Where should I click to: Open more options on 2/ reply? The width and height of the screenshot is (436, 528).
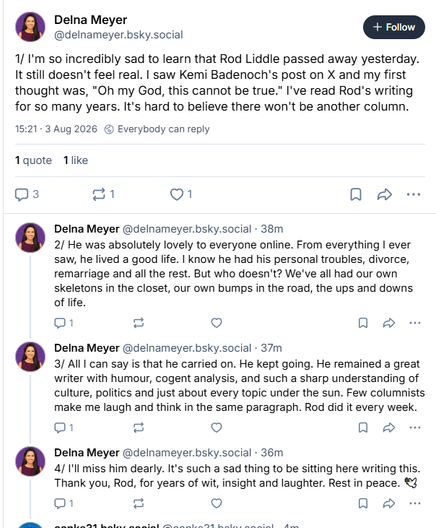pyautogui.click(x=415, y=323)
